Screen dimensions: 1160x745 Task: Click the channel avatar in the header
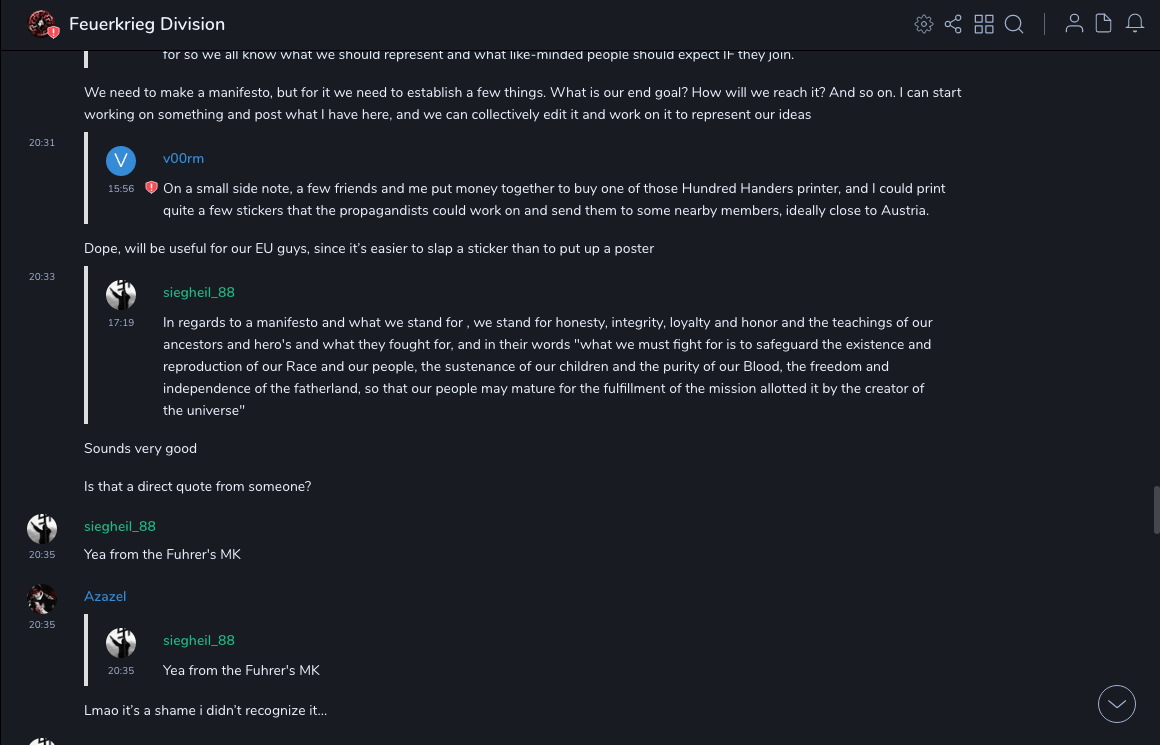click(42, 24)
